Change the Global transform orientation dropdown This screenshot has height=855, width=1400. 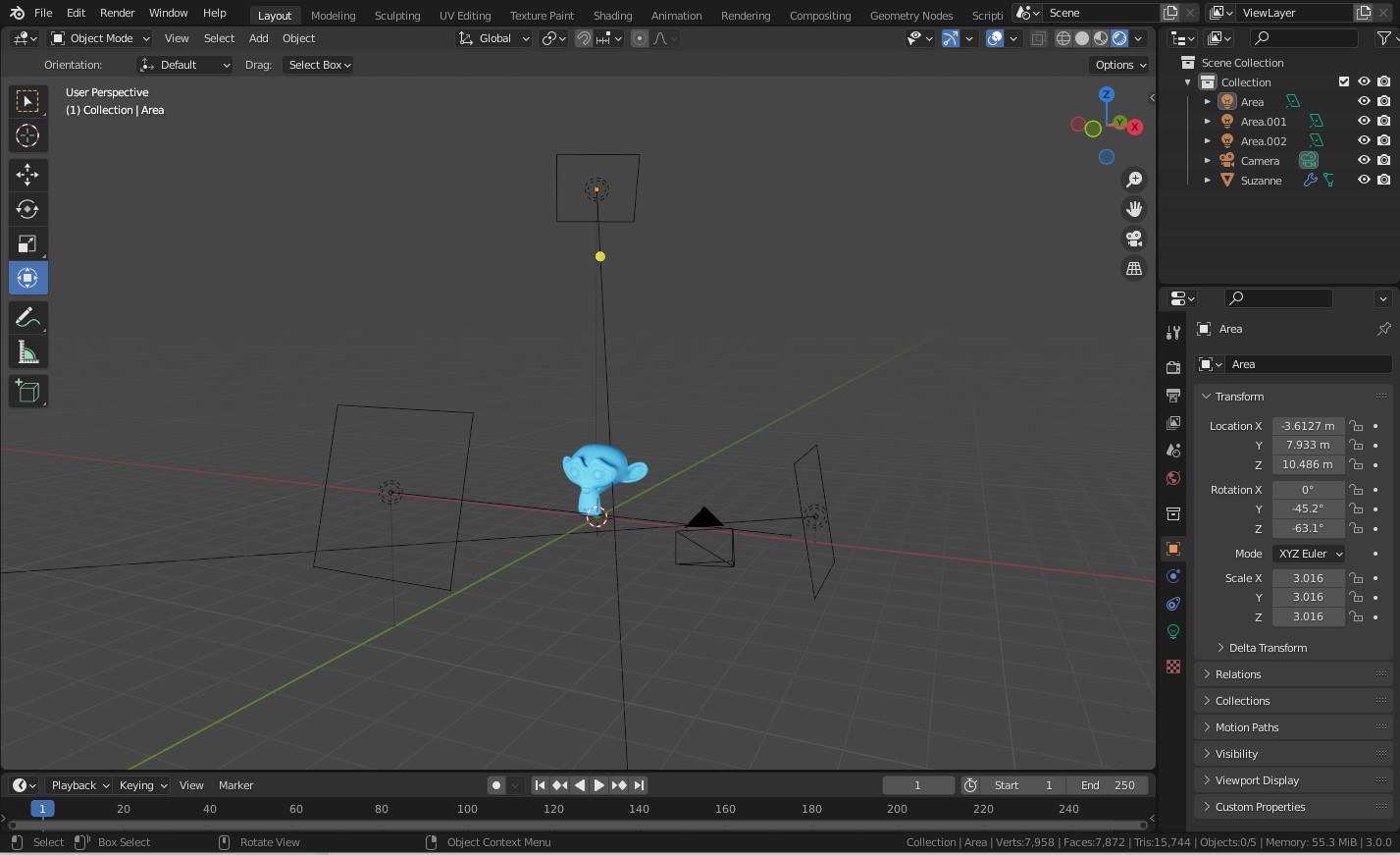point(493,37)
